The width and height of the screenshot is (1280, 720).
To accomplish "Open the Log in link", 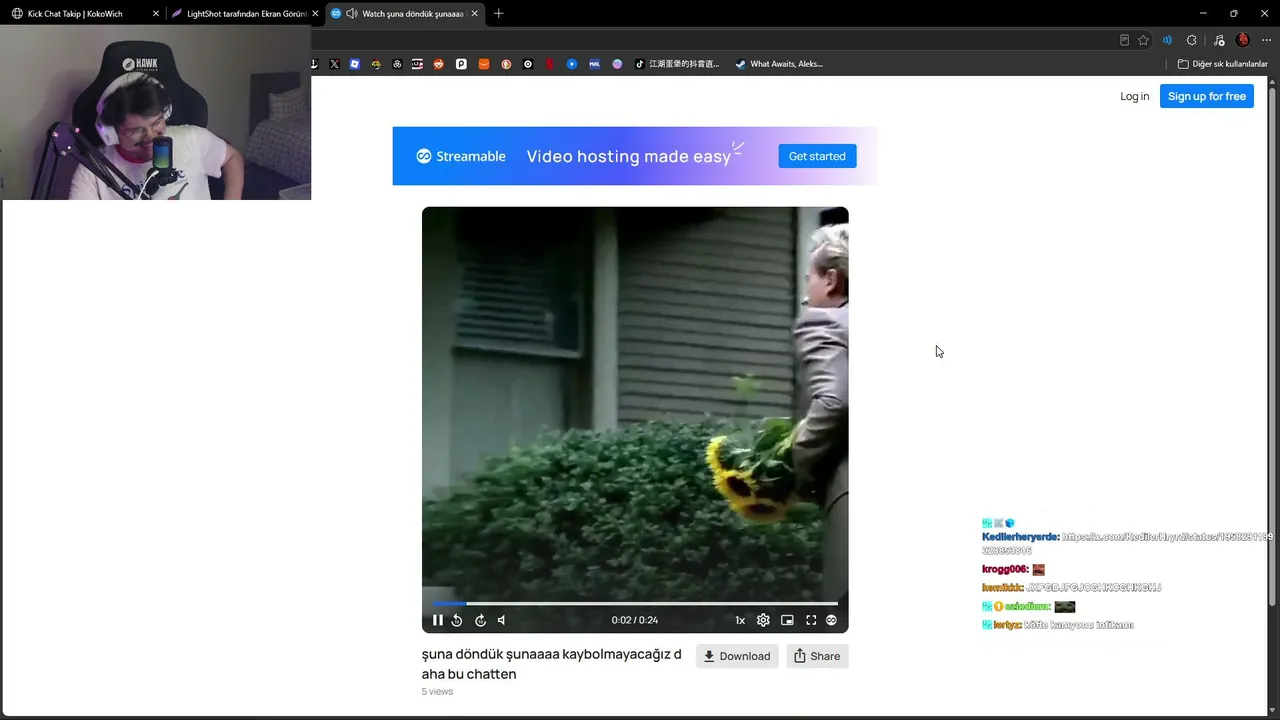I will (1134, 96).
